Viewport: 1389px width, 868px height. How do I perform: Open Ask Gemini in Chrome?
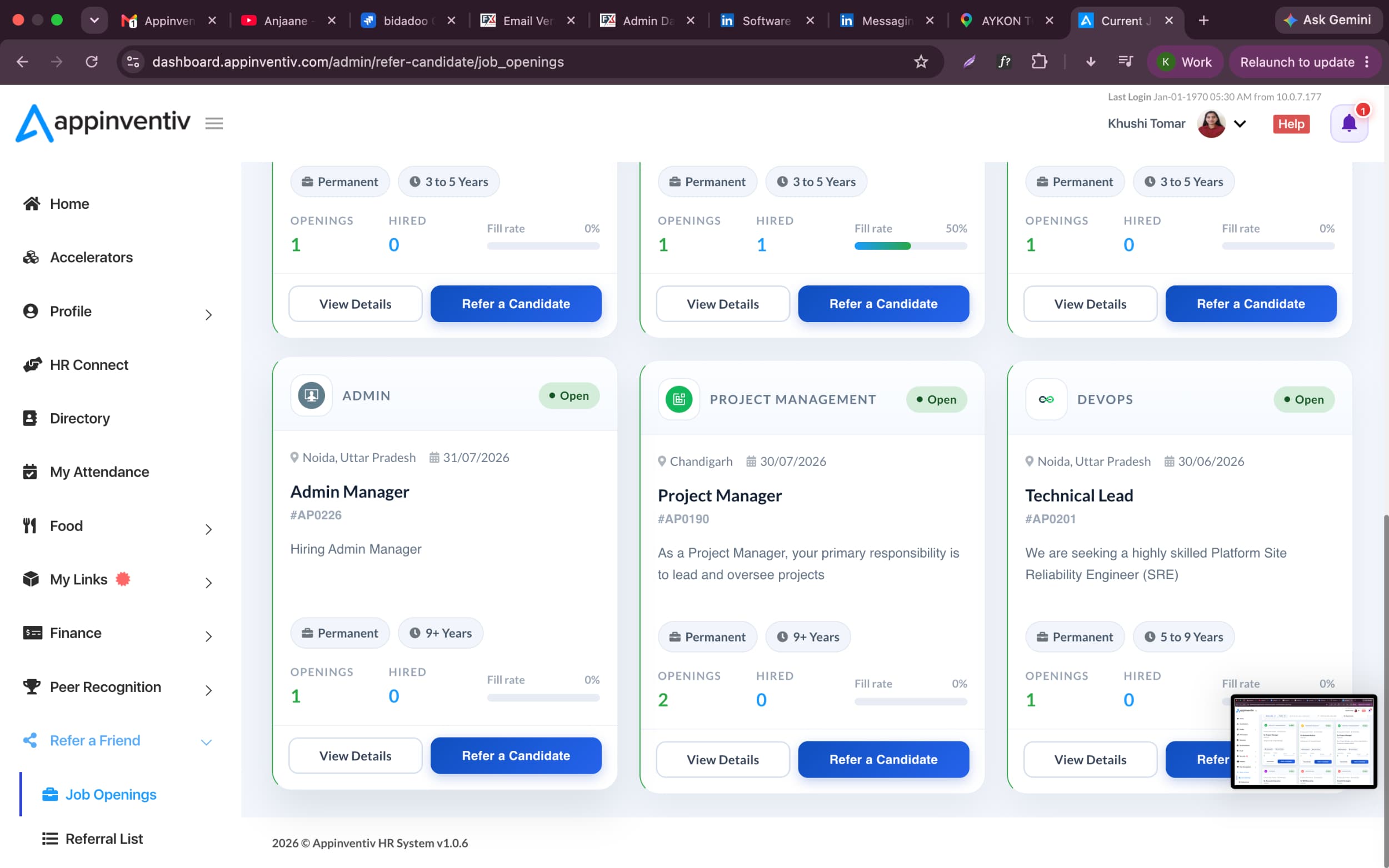[x=1327, y=20]
